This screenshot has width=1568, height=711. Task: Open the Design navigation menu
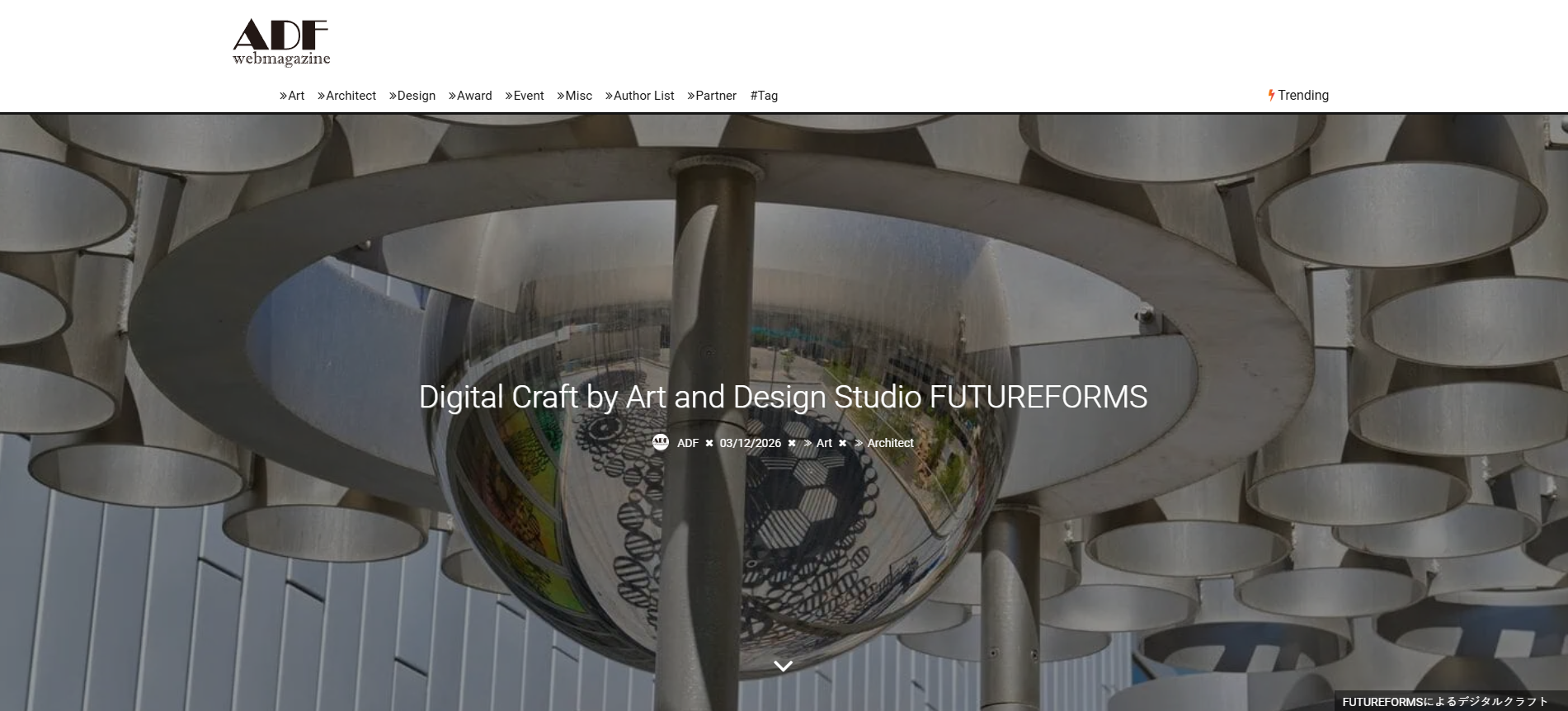coord(412,96)
